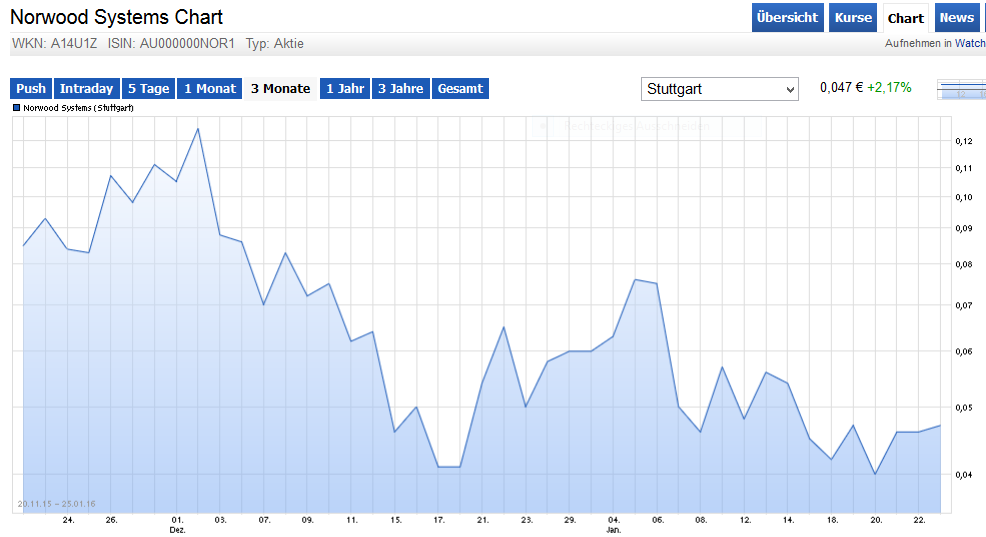
Task: Switch to the Übersicht tab
Action: (788, 18)
